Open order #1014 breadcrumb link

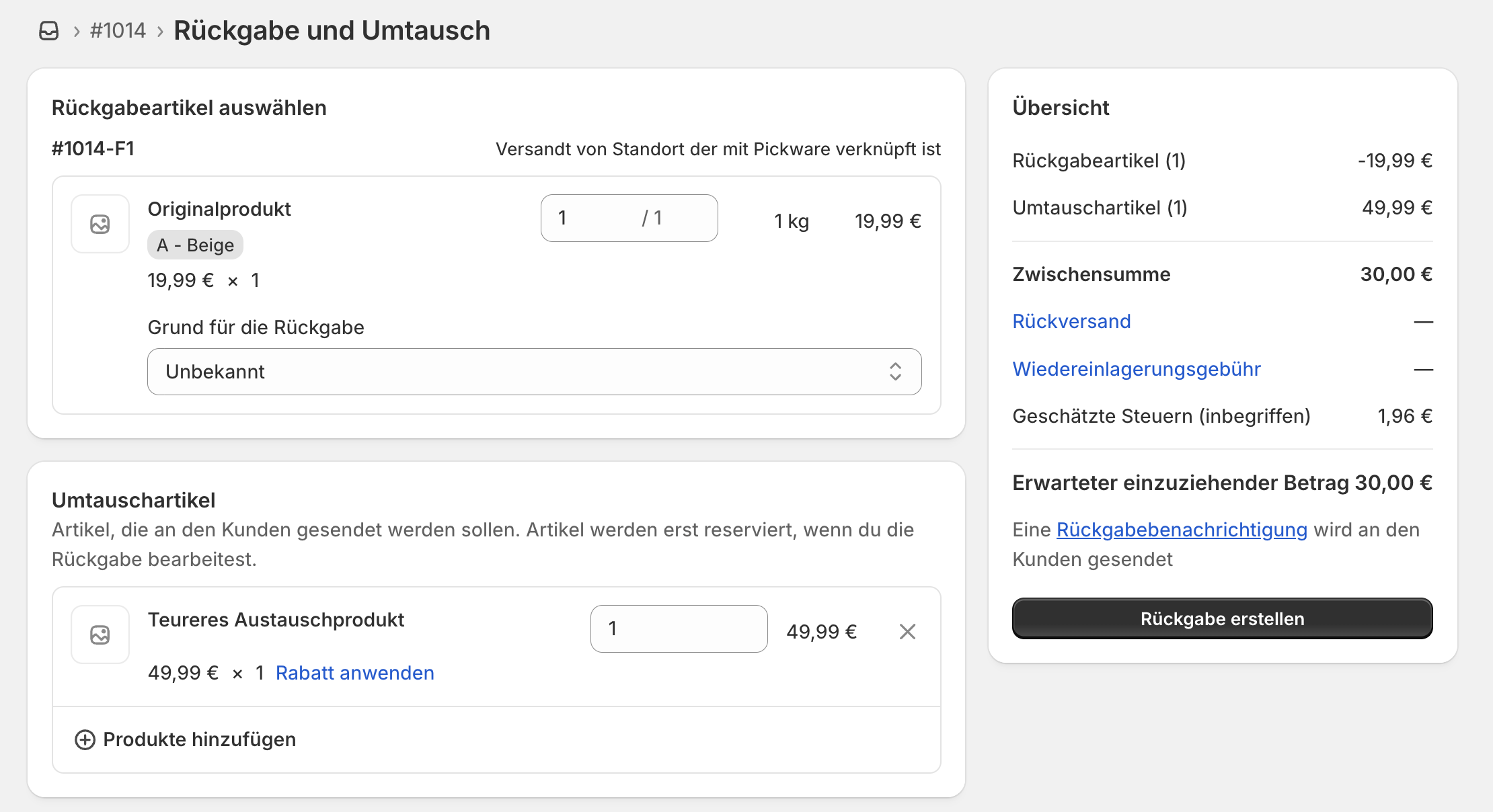118,31
